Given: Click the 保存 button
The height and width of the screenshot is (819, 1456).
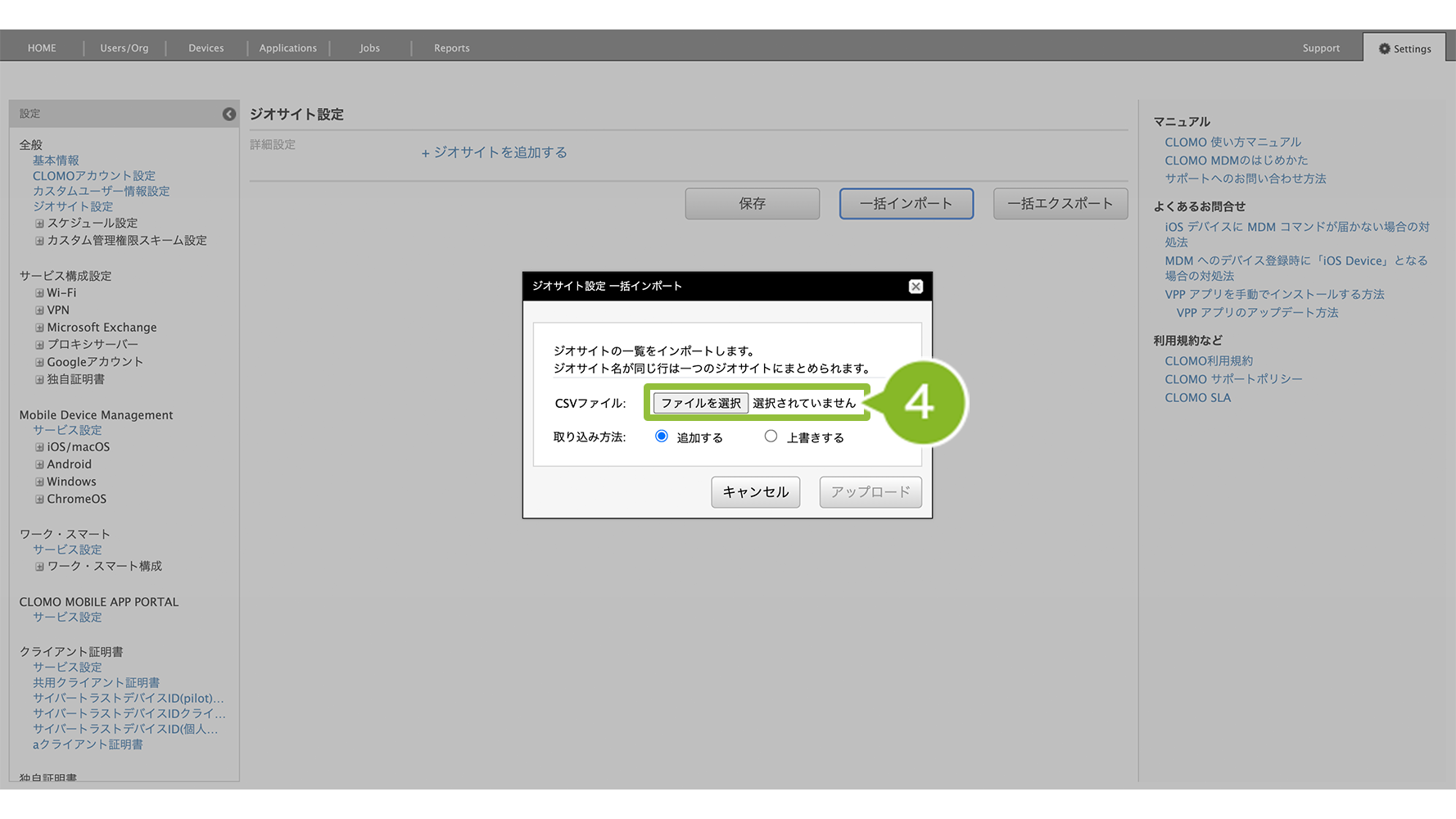Looking at the screenshot, I should pos(752,204).
